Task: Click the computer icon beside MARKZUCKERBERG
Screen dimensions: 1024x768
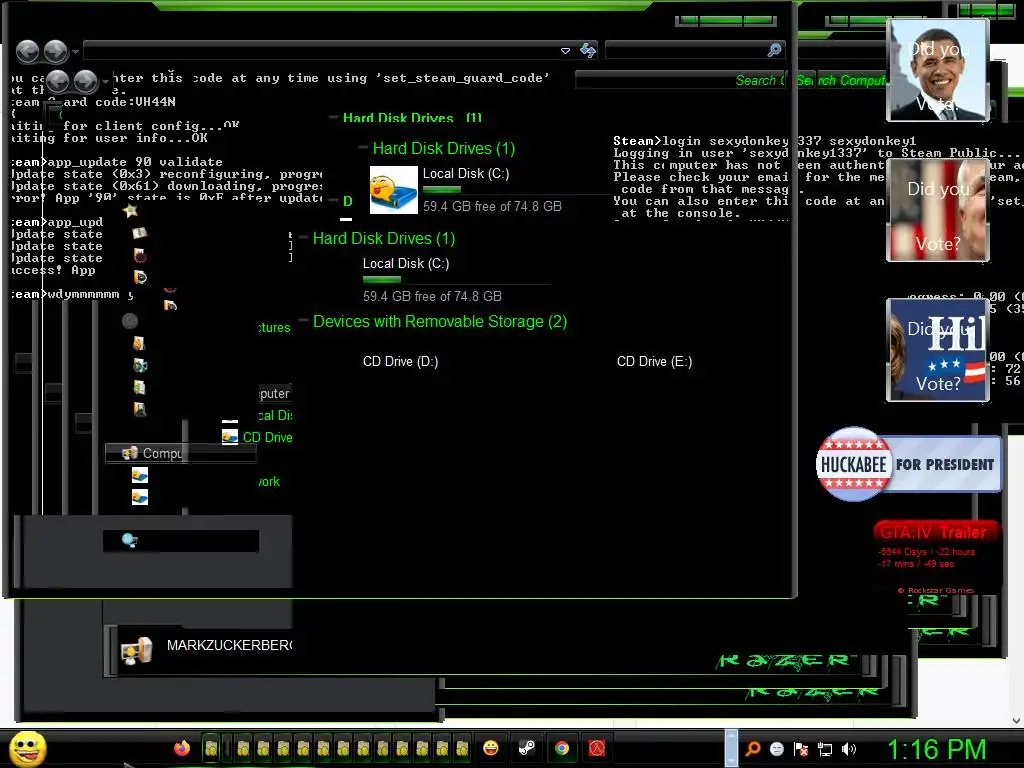Action: 136,650
